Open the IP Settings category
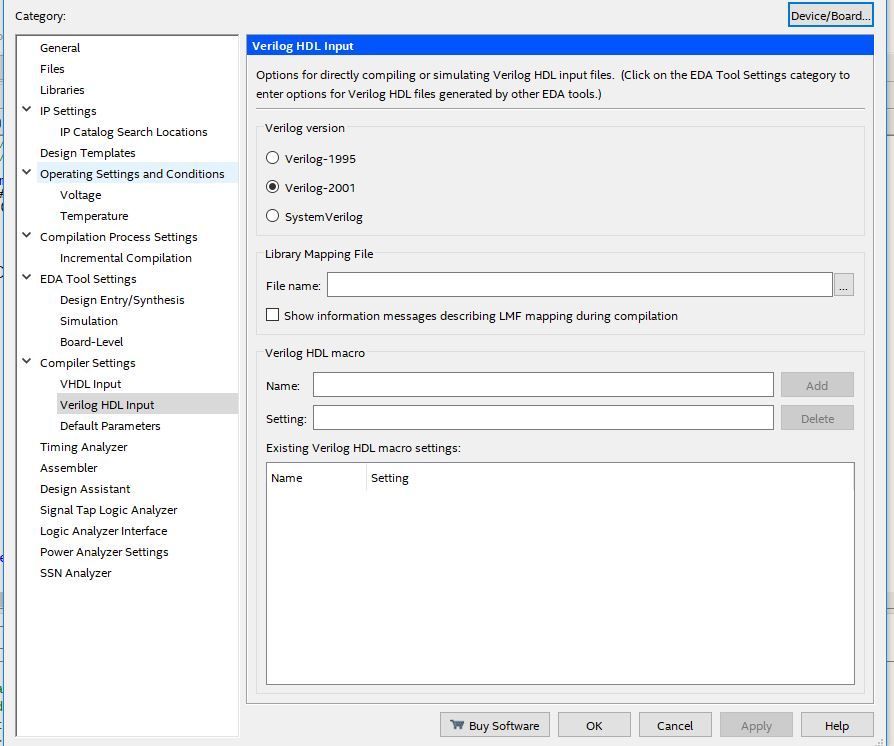Screen dimensions: 894x746 pyautogui.click(x=68, y=111)
